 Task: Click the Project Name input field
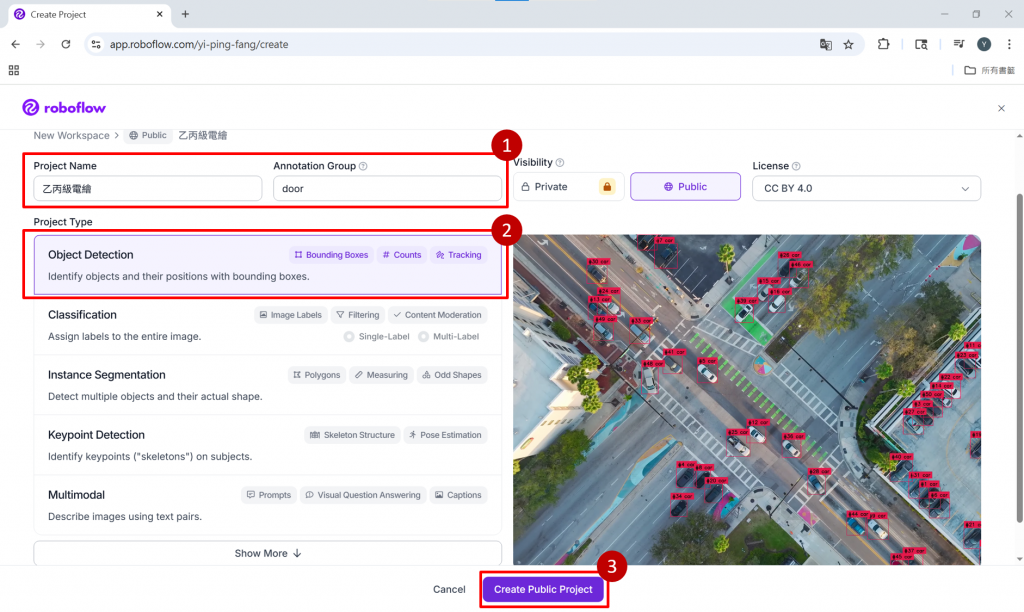148,189
